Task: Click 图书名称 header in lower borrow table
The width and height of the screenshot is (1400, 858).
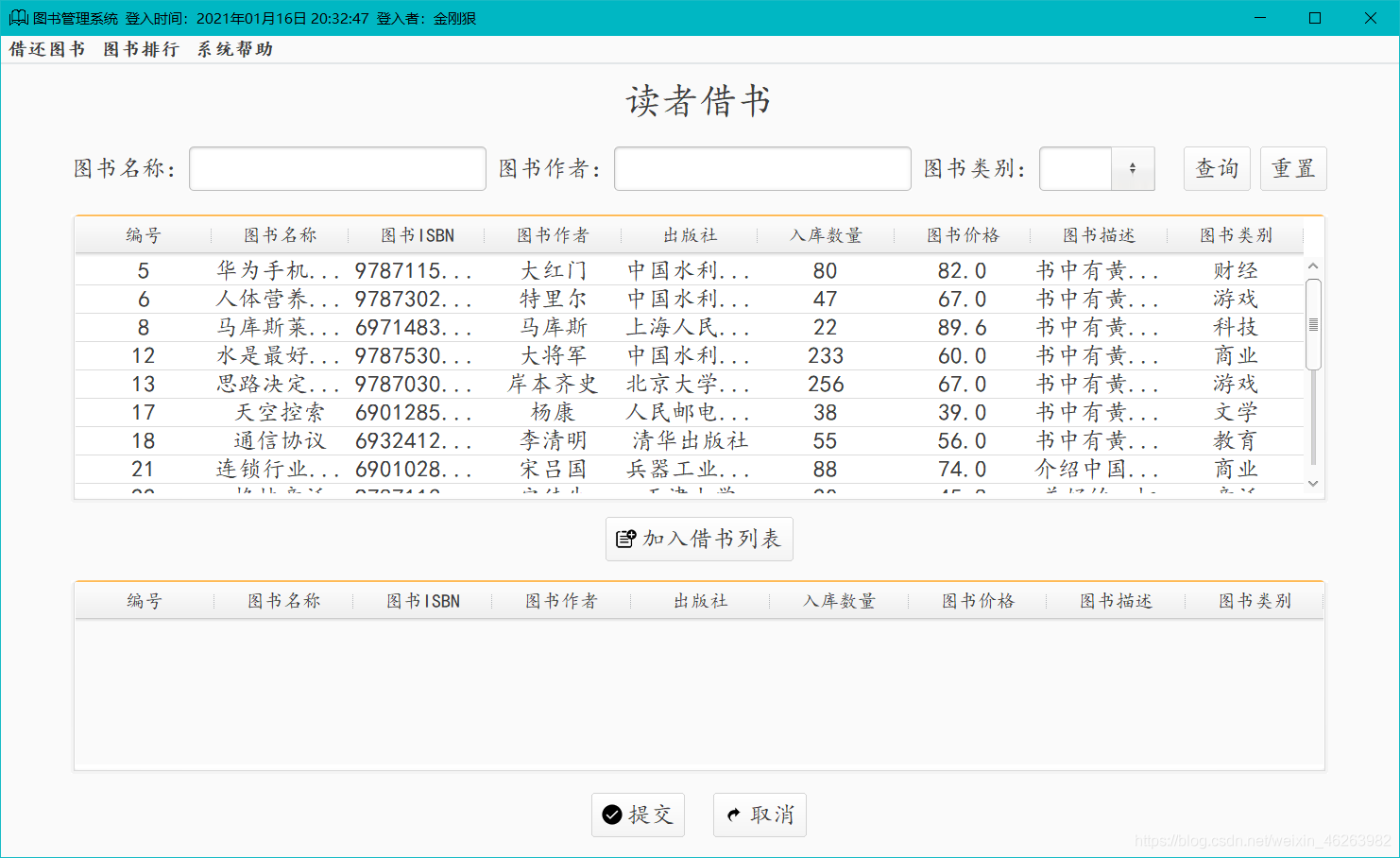Action: tap(283, 601)
